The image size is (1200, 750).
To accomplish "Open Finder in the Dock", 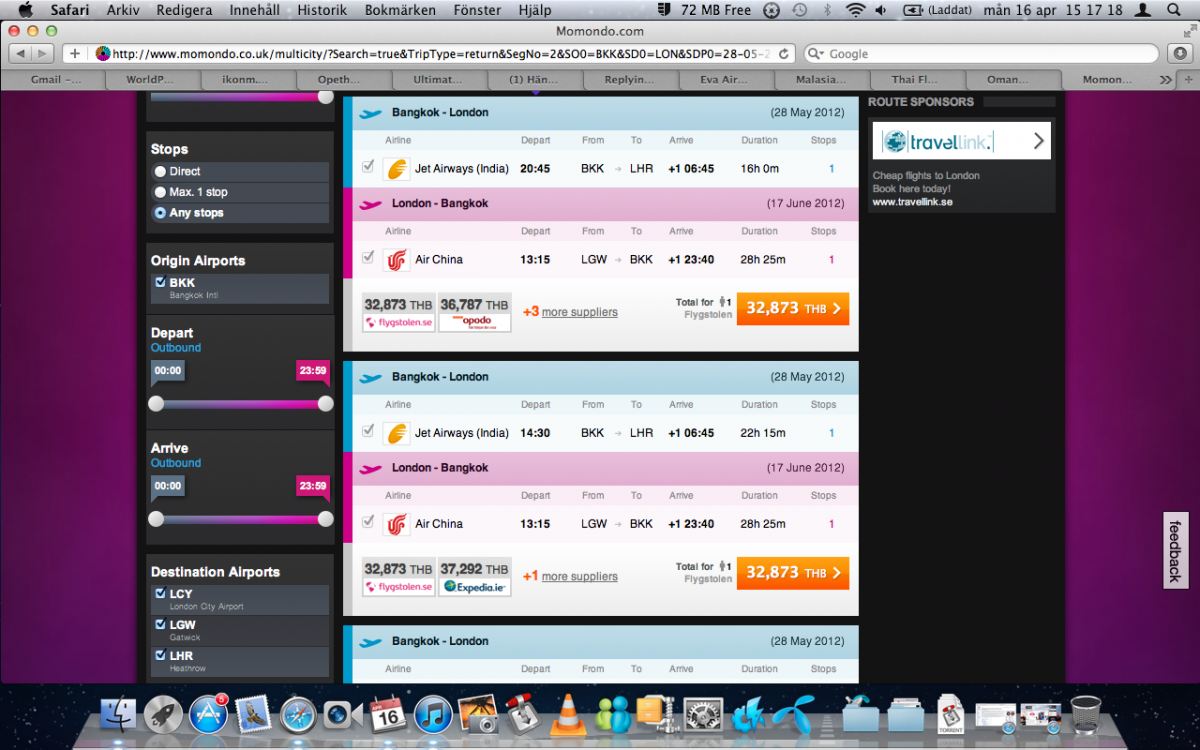I will click(x=118, y=714).
